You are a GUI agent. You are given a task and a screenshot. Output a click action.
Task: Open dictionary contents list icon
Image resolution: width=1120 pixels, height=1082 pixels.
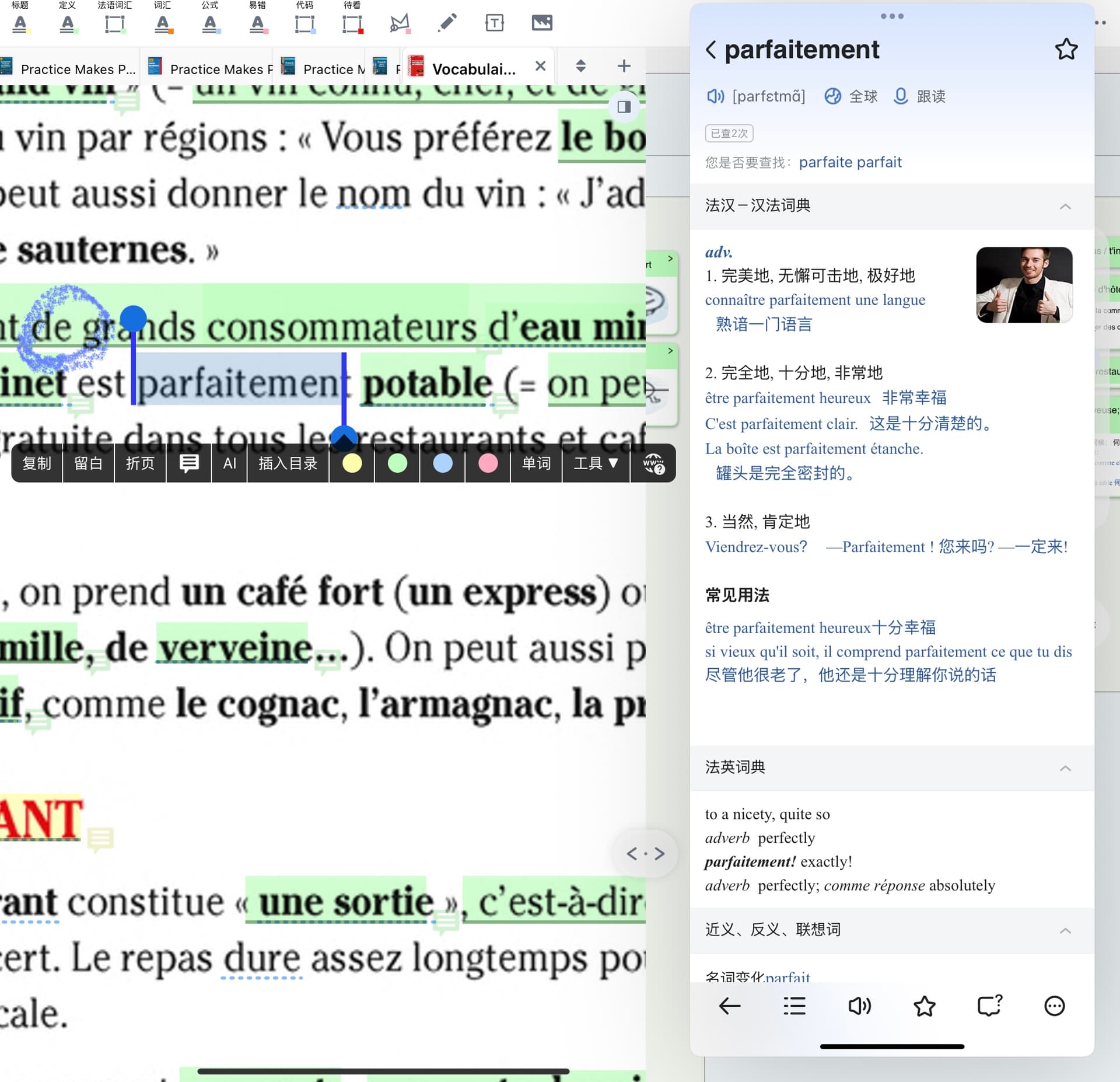click(x=794, y=1006)
